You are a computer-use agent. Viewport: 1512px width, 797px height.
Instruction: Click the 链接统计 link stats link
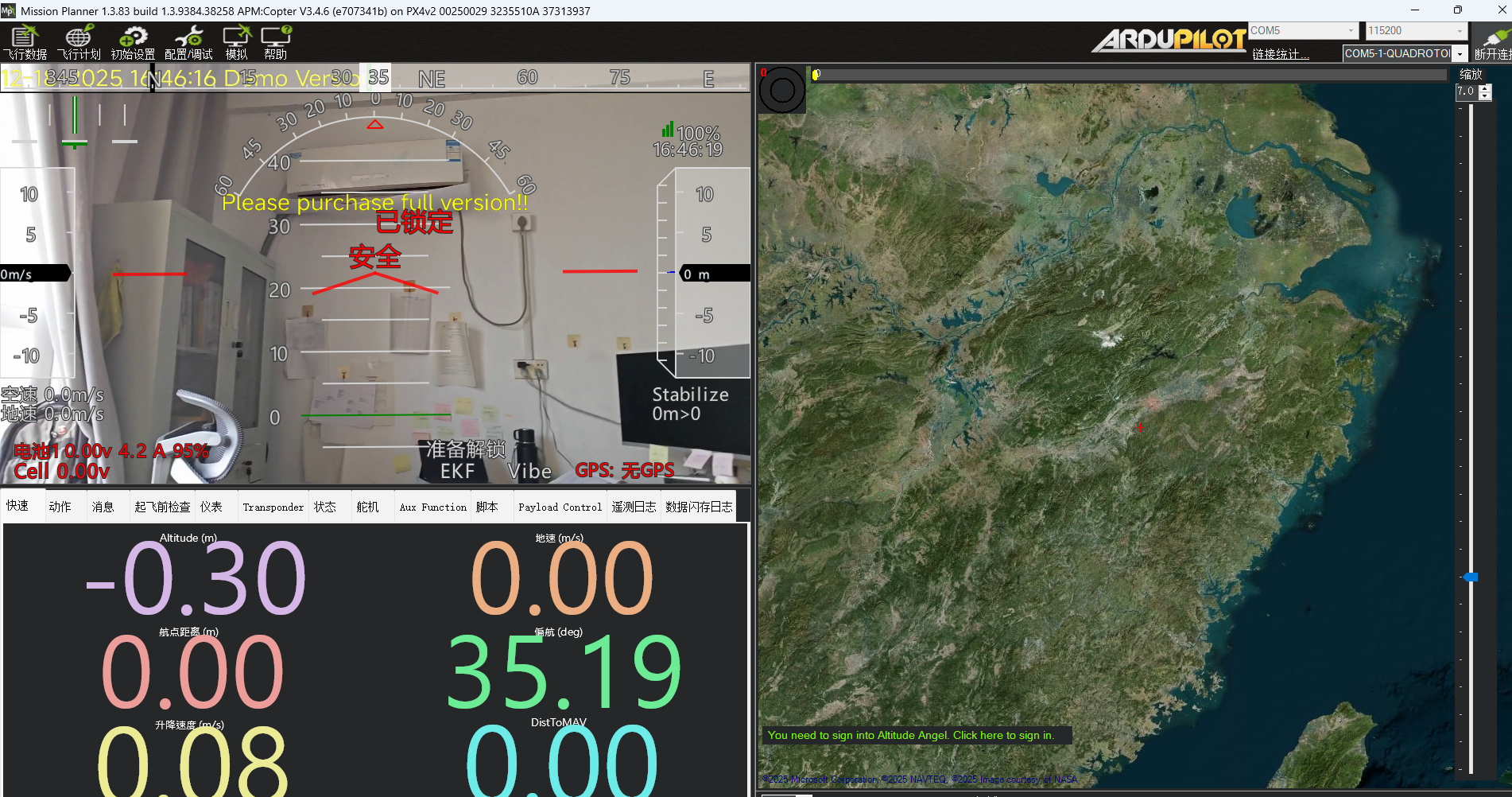click(x=1280, y=54)
